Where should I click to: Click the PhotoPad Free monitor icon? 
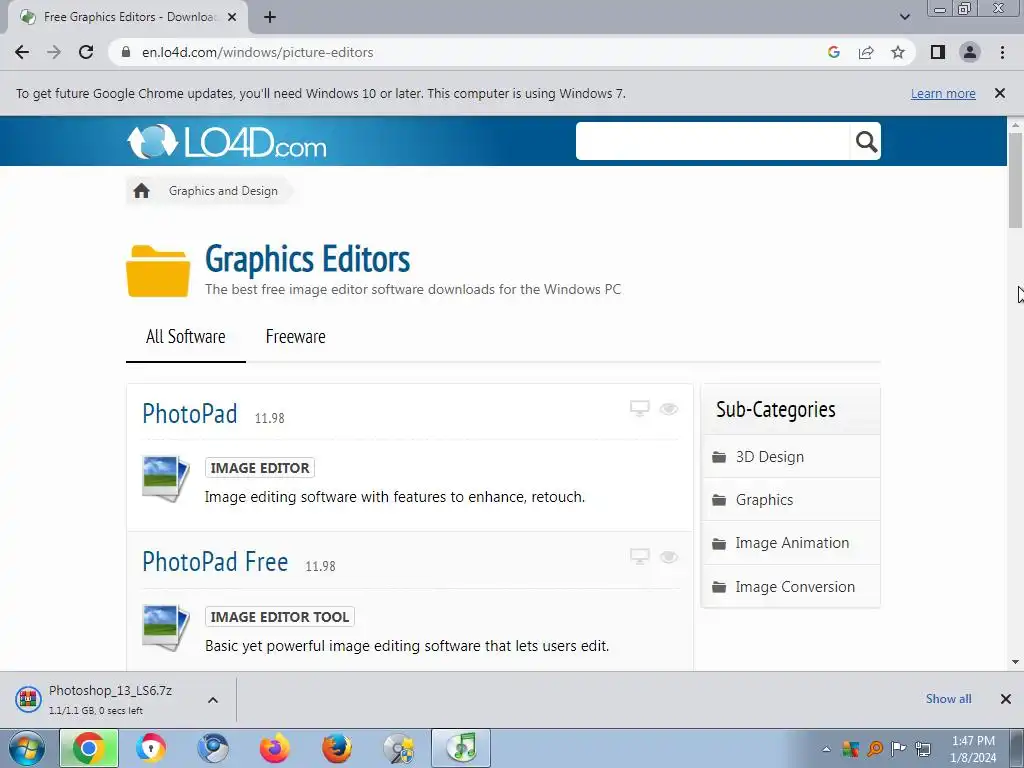(639, 557)
